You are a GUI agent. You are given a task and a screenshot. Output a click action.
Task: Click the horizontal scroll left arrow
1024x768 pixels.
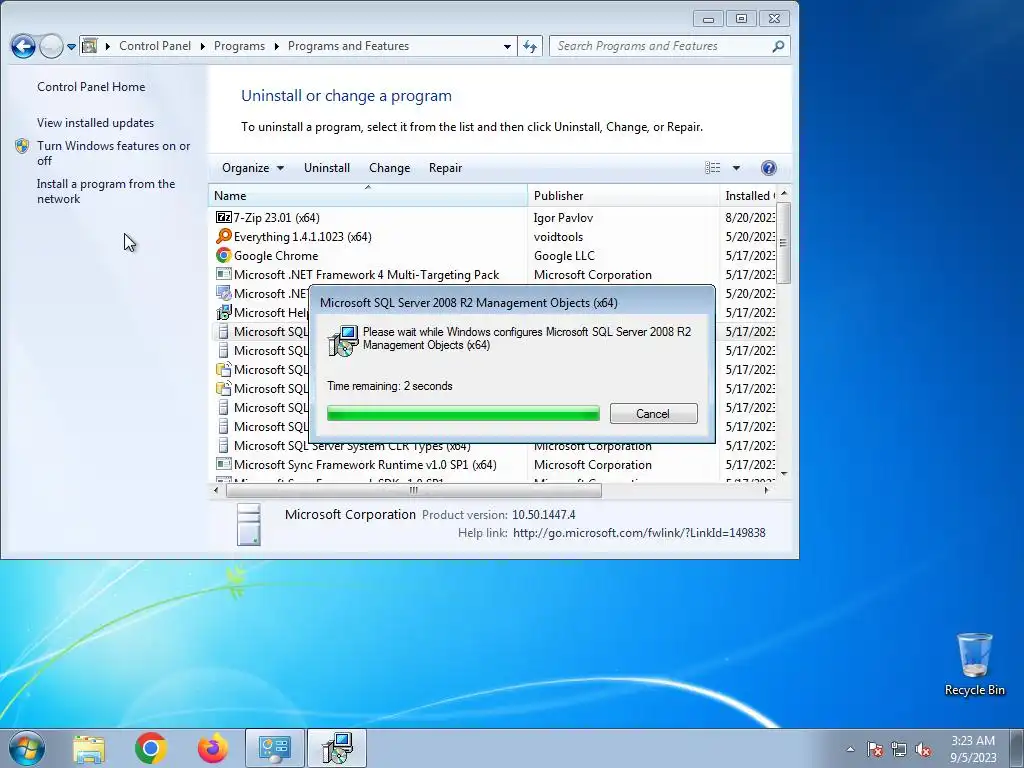(216, 490)
